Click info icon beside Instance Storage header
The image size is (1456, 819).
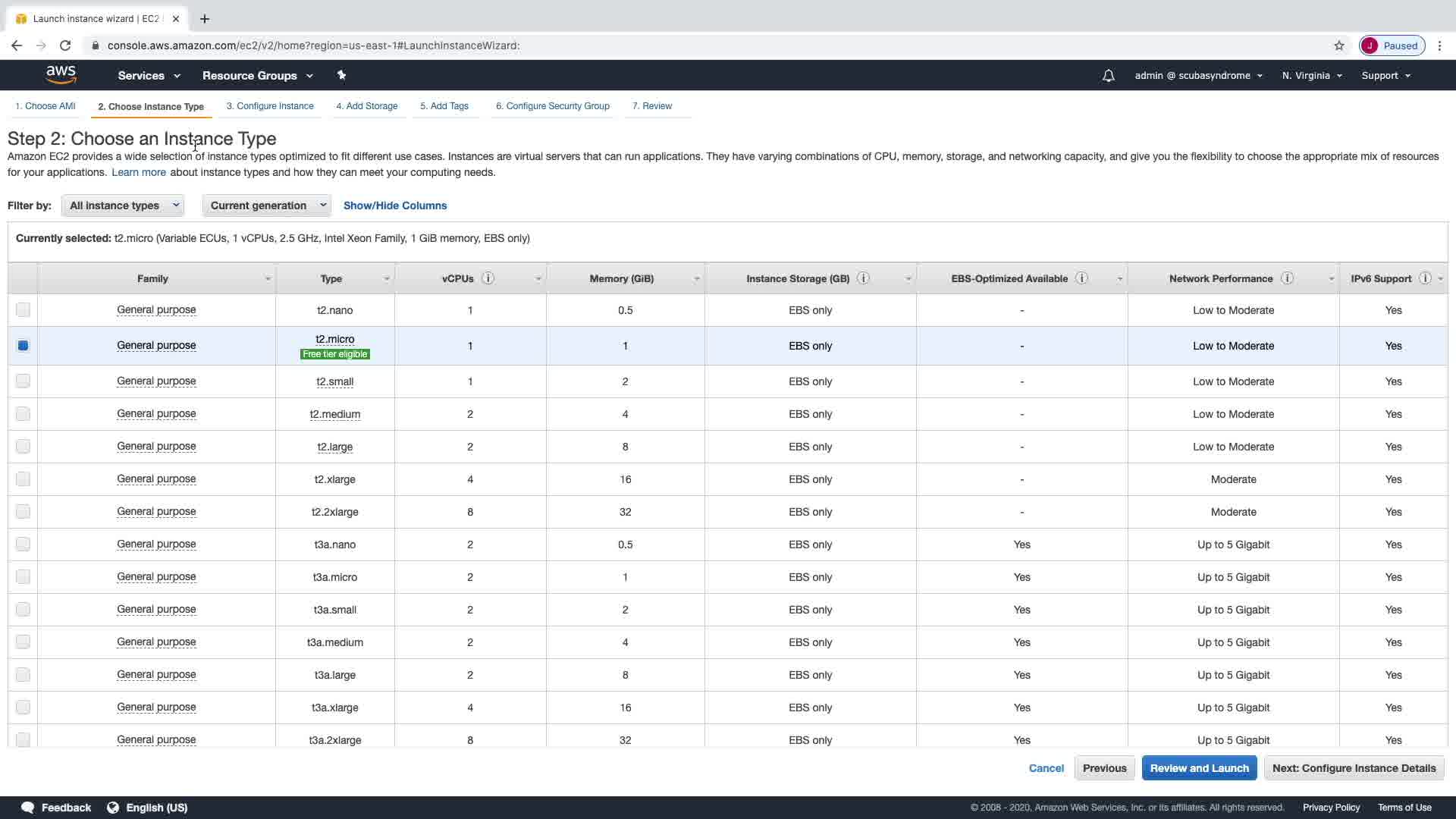click(863, 278)
